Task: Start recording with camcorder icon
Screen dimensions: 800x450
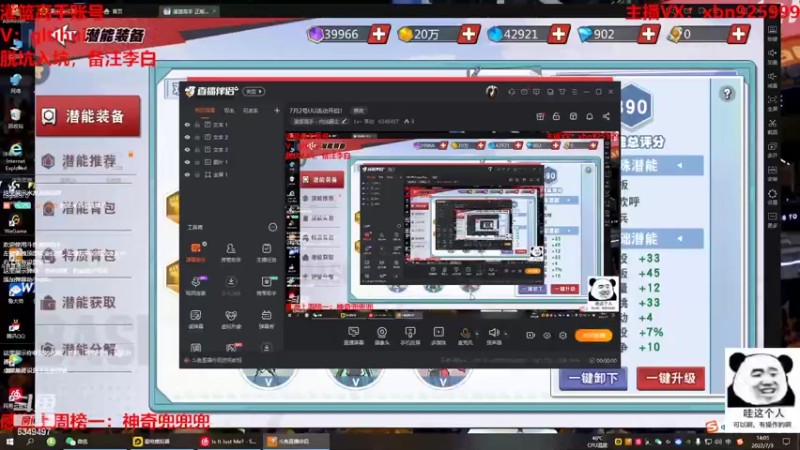Action: [x=531, y=336]
